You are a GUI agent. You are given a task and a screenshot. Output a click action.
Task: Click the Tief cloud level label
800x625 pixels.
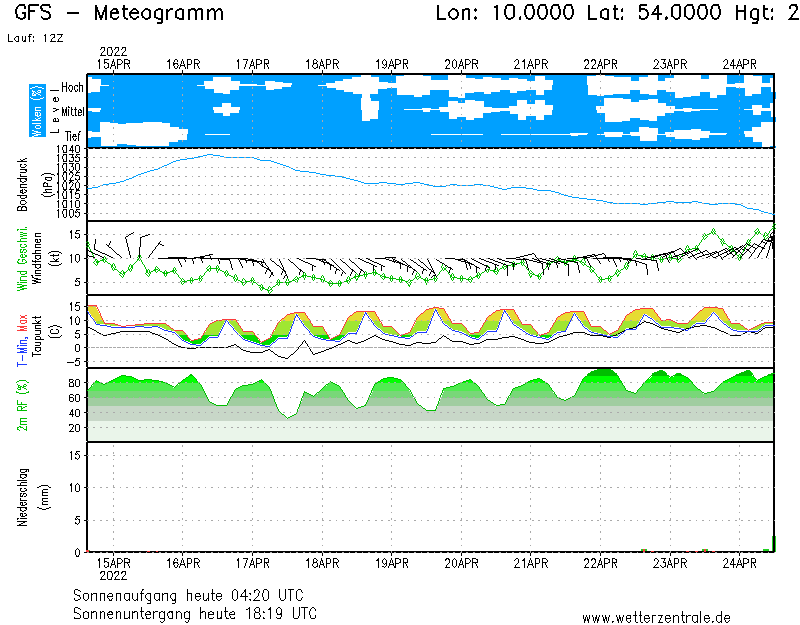click(73, 134)
